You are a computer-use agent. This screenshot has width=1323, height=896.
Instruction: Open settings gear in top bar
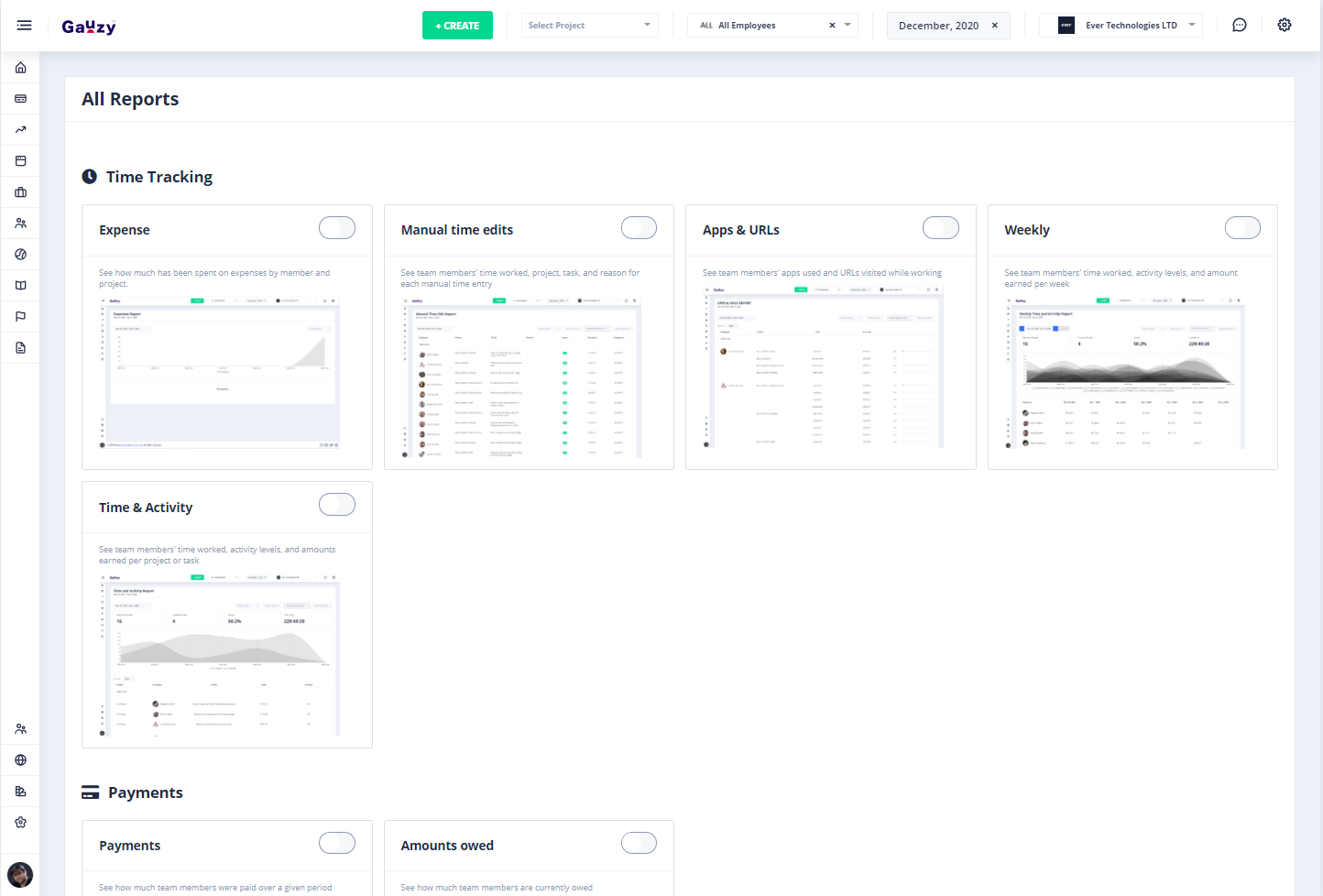coord(1285,26)
